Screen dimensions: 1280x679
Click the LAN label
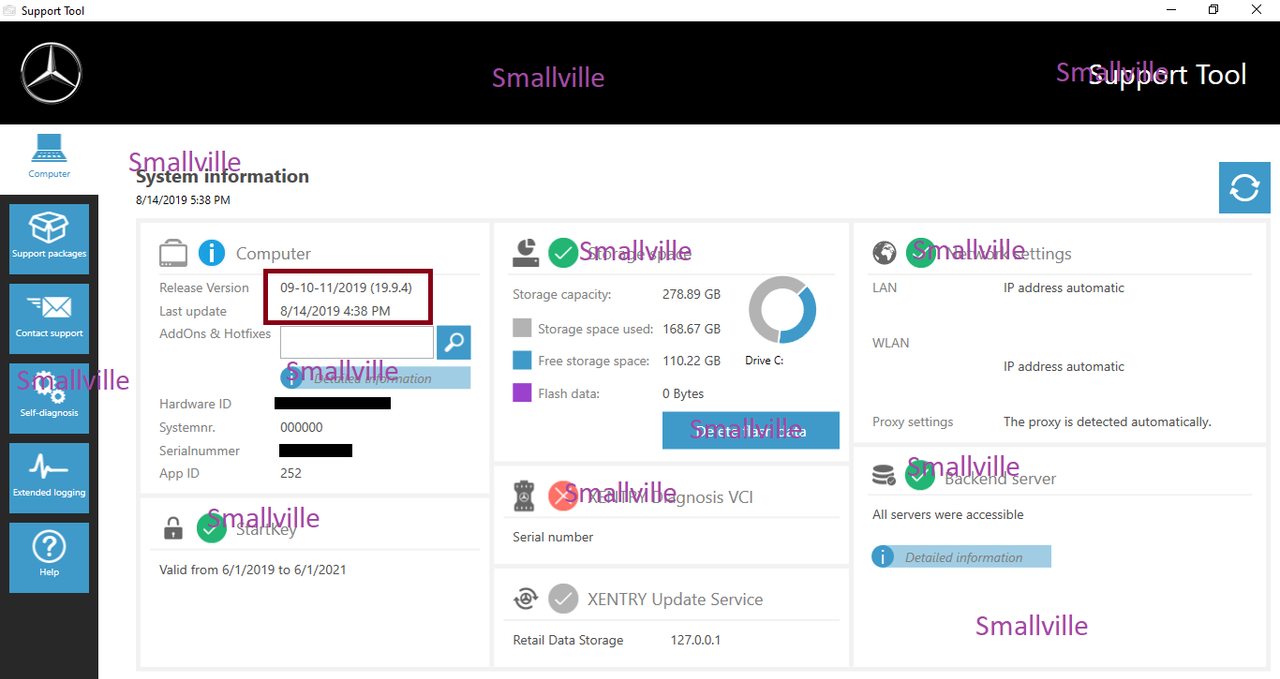(885, 287)
